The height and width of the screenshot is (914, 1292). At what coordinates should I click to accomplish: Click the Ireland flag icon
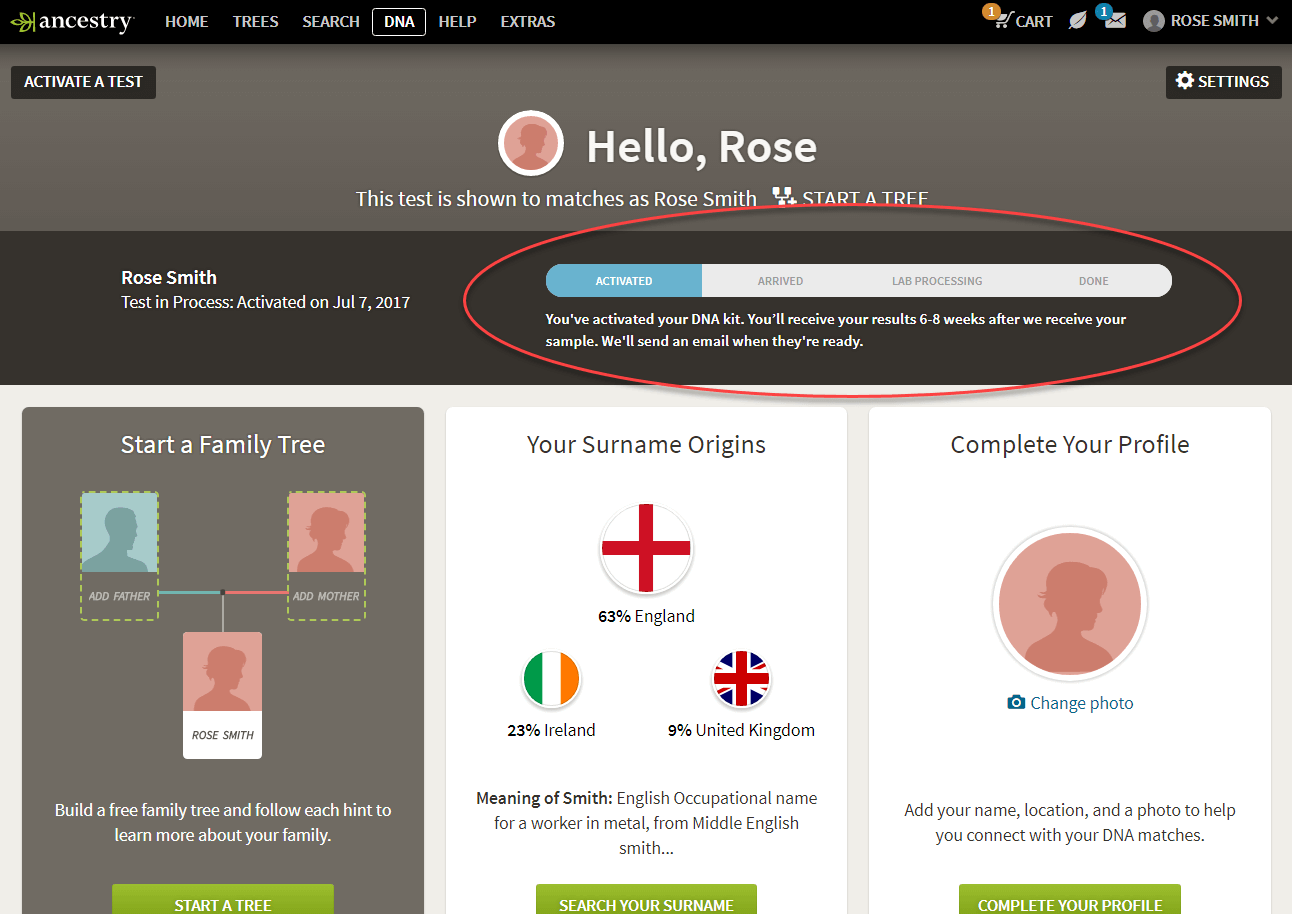[x=551, y=679]
